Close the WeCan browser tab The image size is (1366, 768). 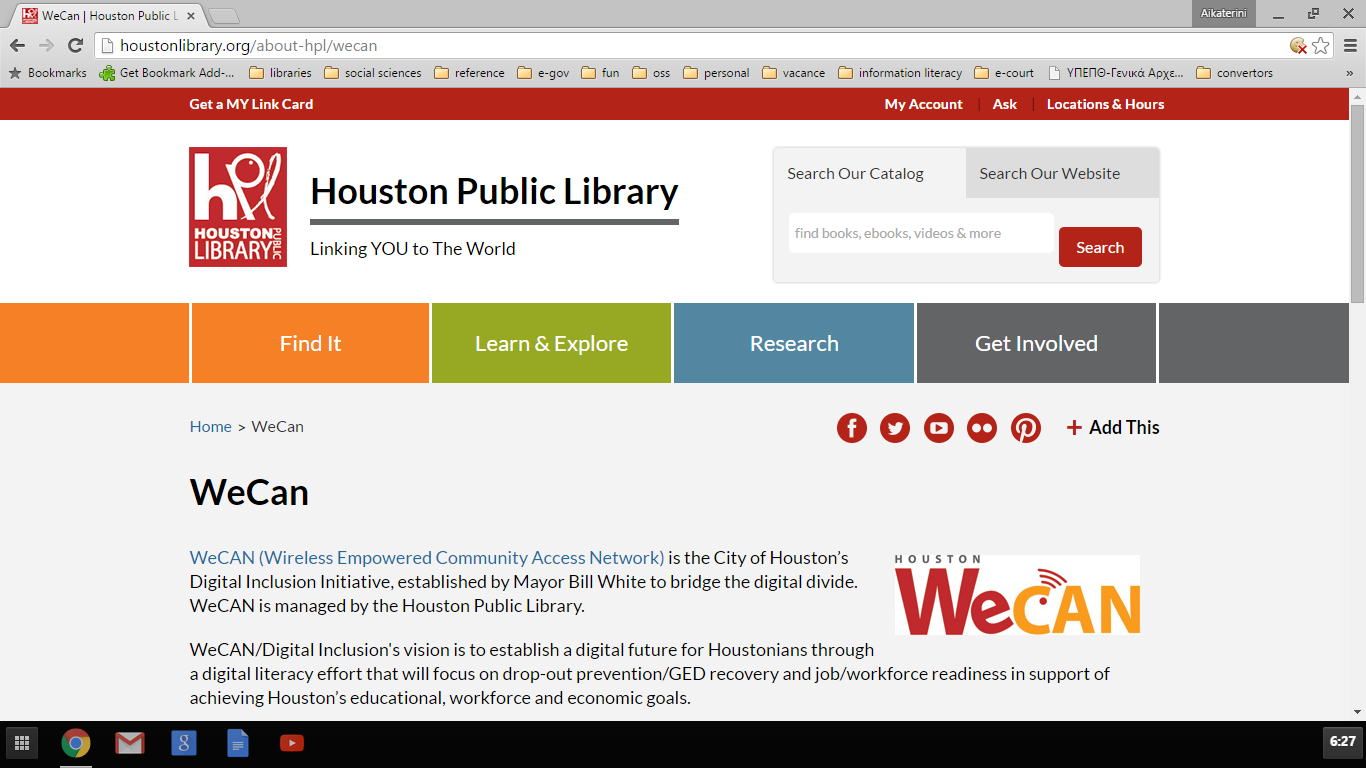[191, 16]
